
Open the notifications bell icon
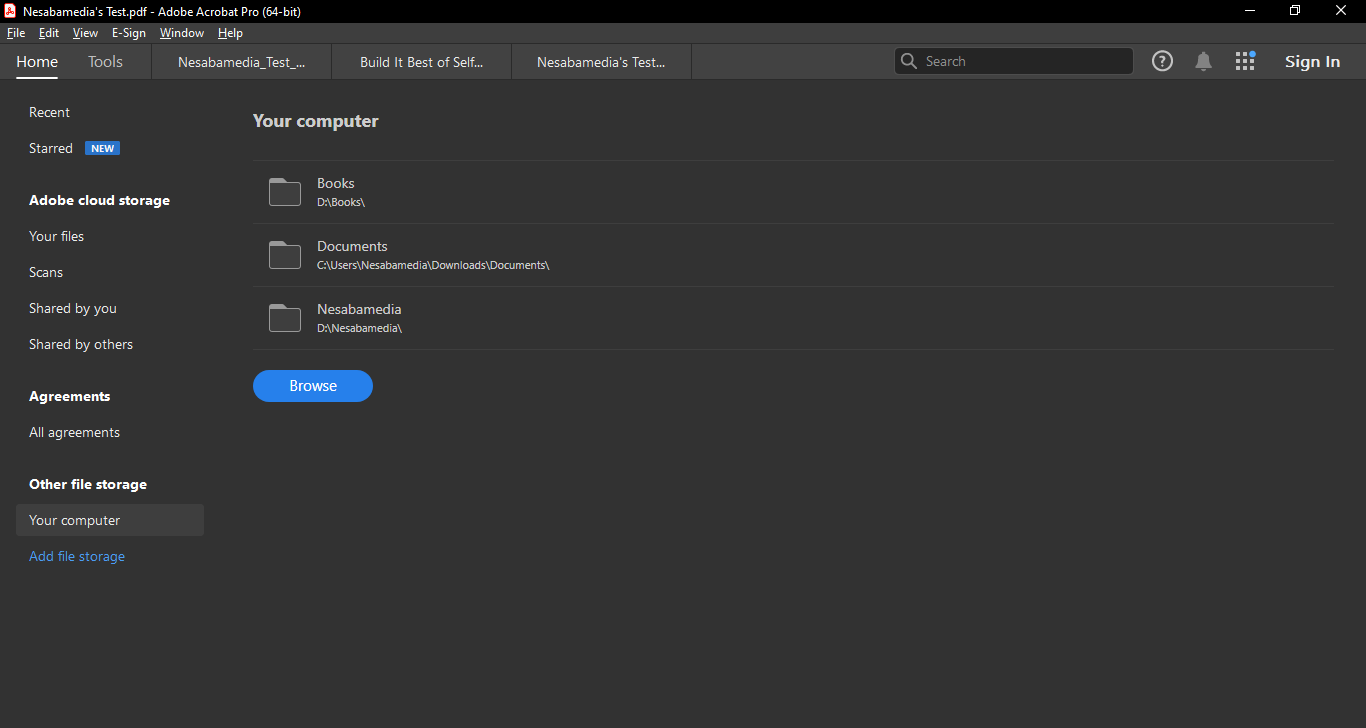(x=1203, y=62)
